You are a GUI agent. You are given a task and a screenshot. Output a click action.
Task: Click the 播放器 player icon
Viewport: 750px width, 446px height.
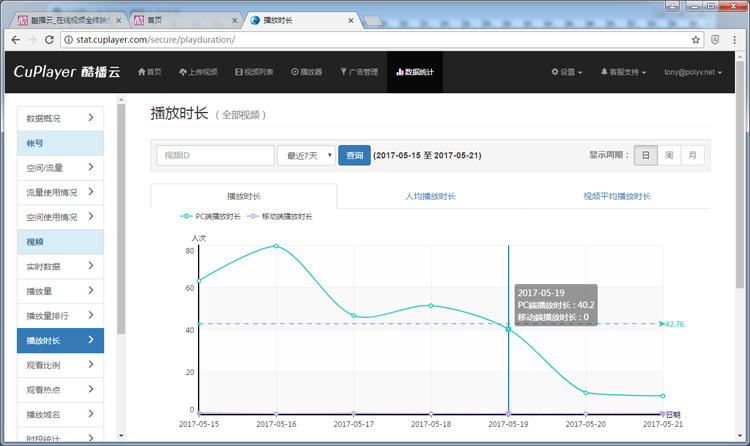[294, 72]
